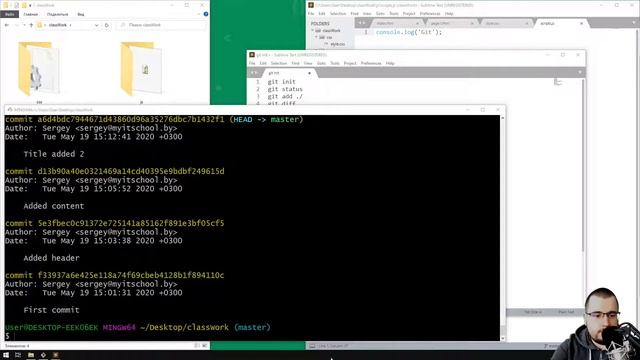Collapse the Explorer ribbon chevron
Screen dimensions: 640x360
tap(199, 14)
